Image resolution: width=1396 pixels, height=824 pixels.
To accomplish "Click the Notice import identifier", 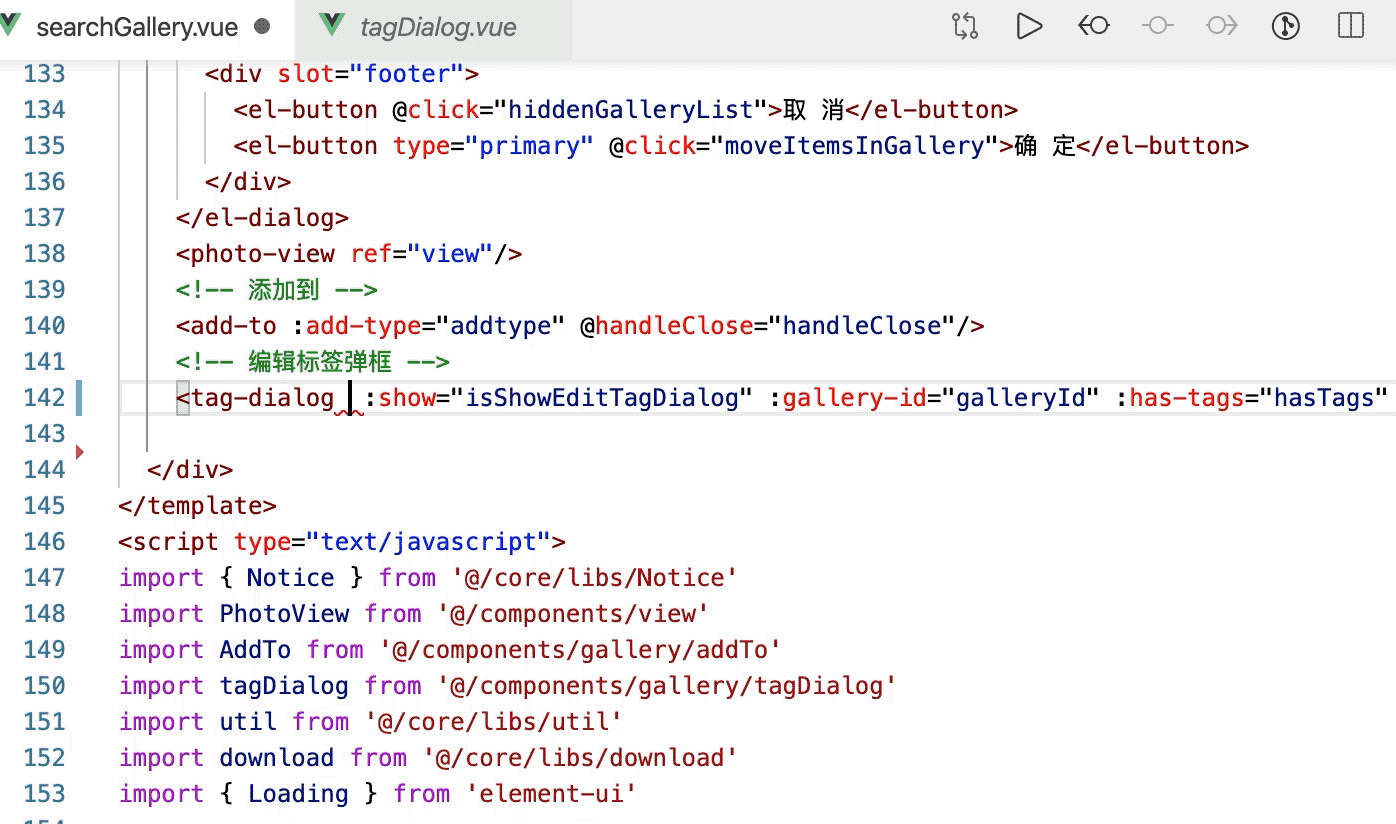I will pyautogui.click(x=291, y=577).
